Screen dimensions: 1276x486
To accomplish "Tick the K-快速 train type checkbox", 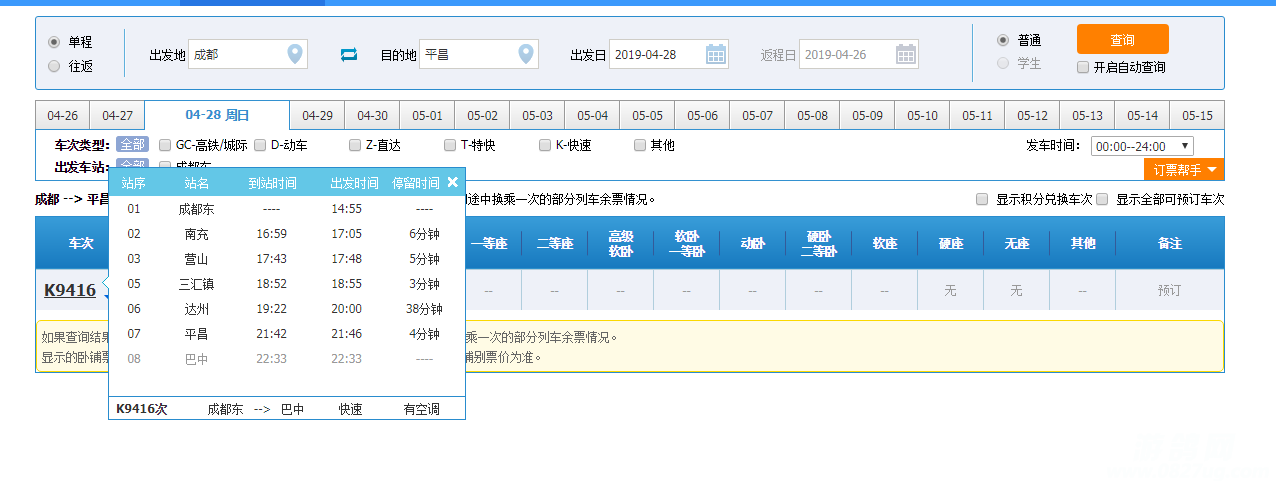I will coord(546,145).
